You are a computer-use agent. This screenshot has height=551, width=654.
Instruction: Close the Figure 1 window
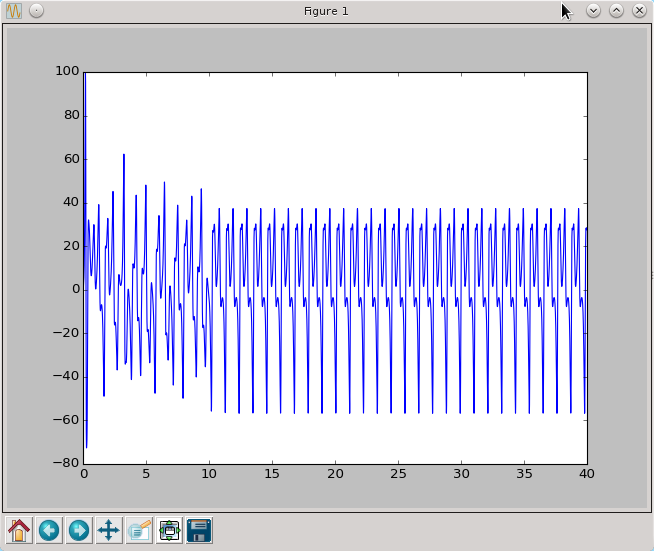[638, 10]
